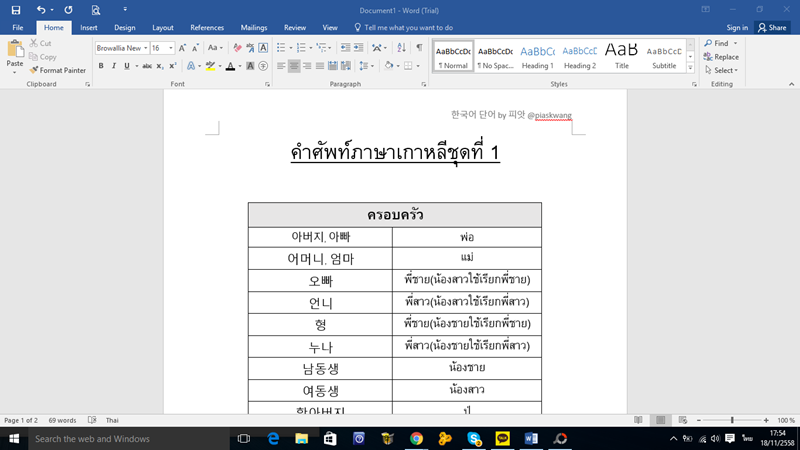Switch to the Insert tab
Screen dimensions: 800x450
coord(89,28)
